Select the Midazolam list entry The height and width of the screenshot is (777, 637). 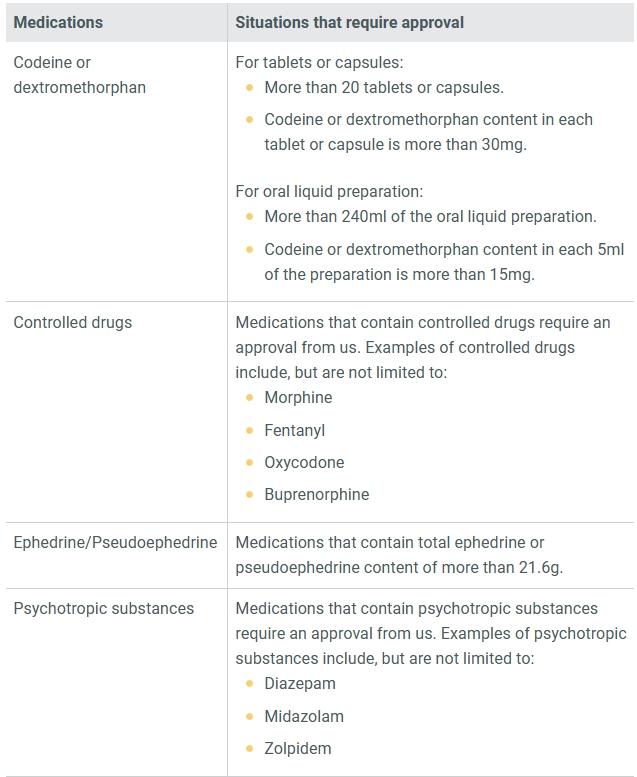pos(304,716)
